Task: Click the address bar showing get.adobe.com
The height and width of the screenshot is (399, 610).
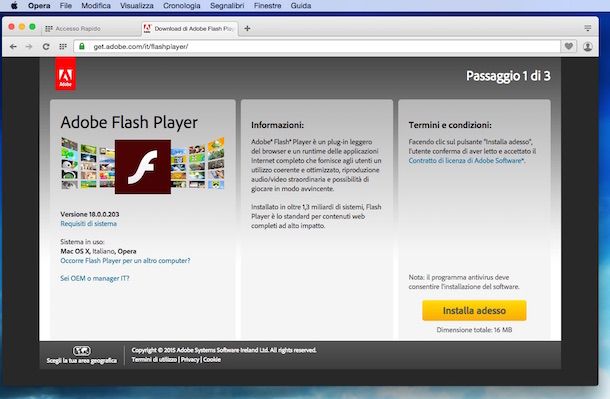Action: pos(317,46)
